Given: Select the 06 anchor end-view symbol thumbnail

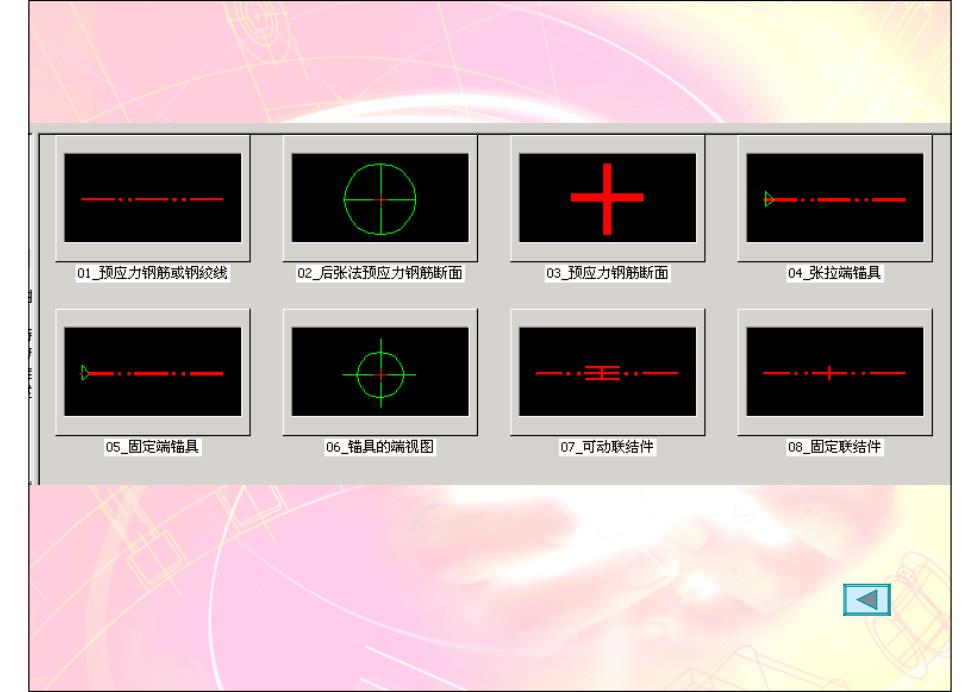Looking at the screenshot, I should 380,371.
